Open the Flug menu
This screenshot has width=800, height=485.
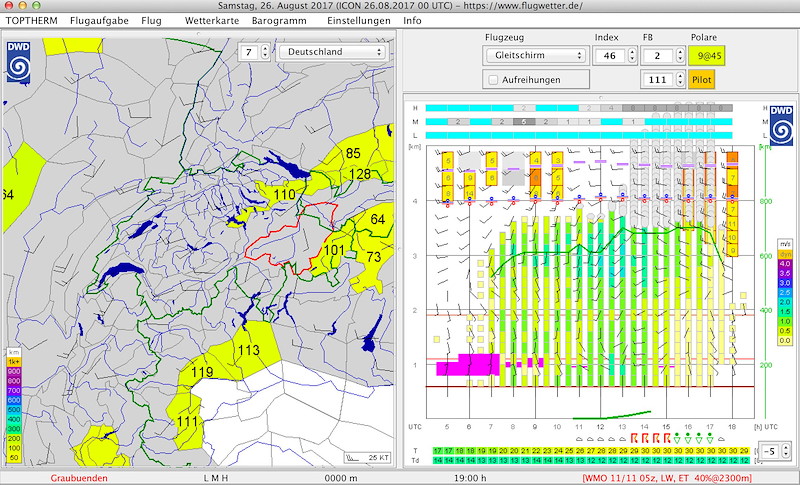[152, 21]
